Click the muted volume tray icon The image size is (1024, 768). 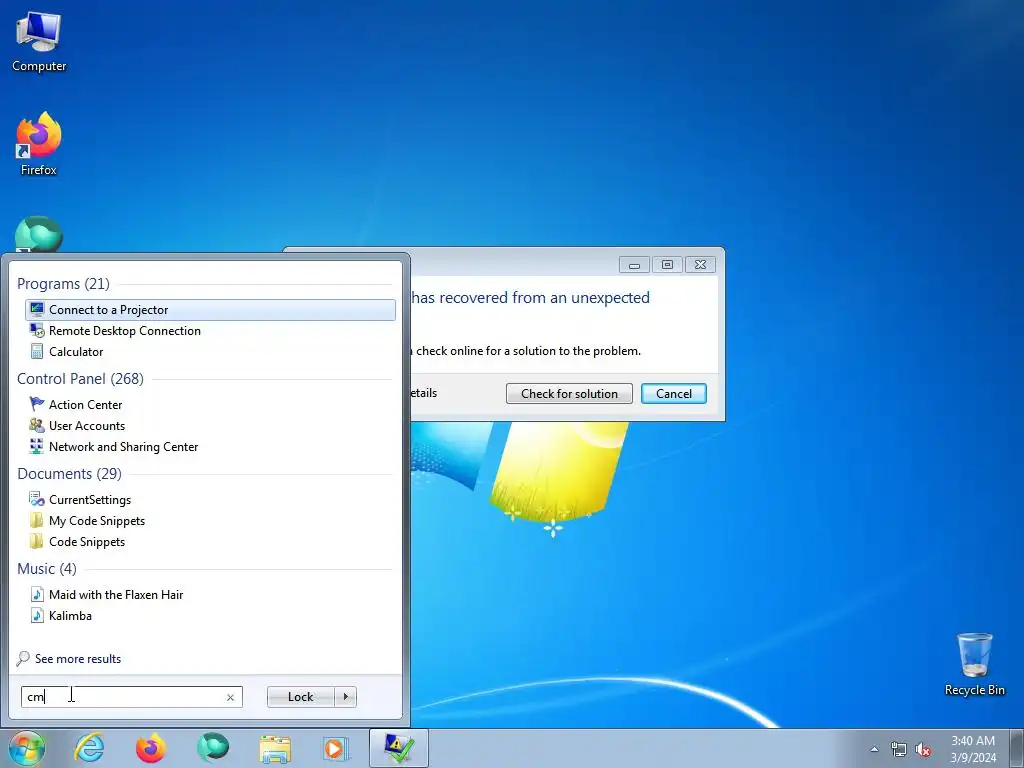click(x=923, y=750)
